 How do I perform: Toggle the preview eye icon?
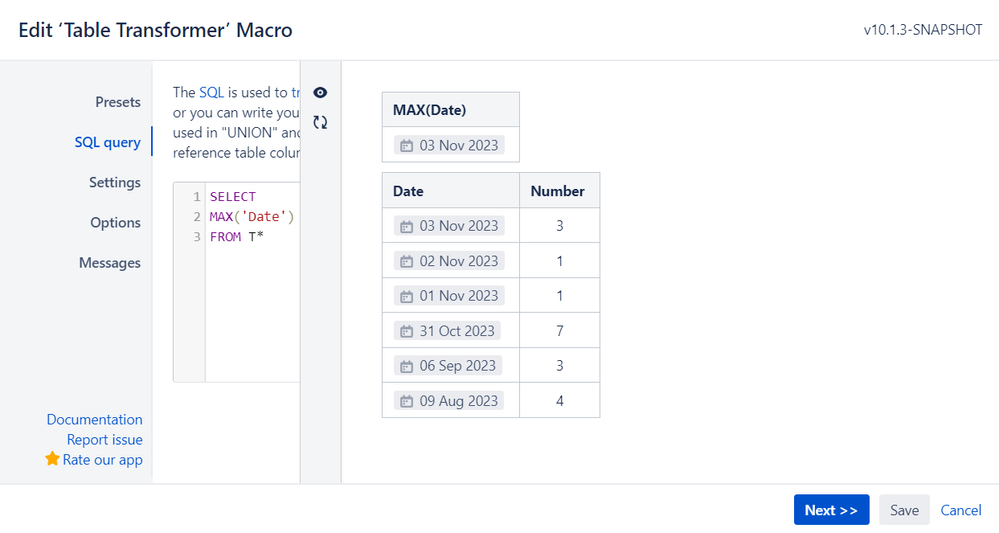click(320, 93)
